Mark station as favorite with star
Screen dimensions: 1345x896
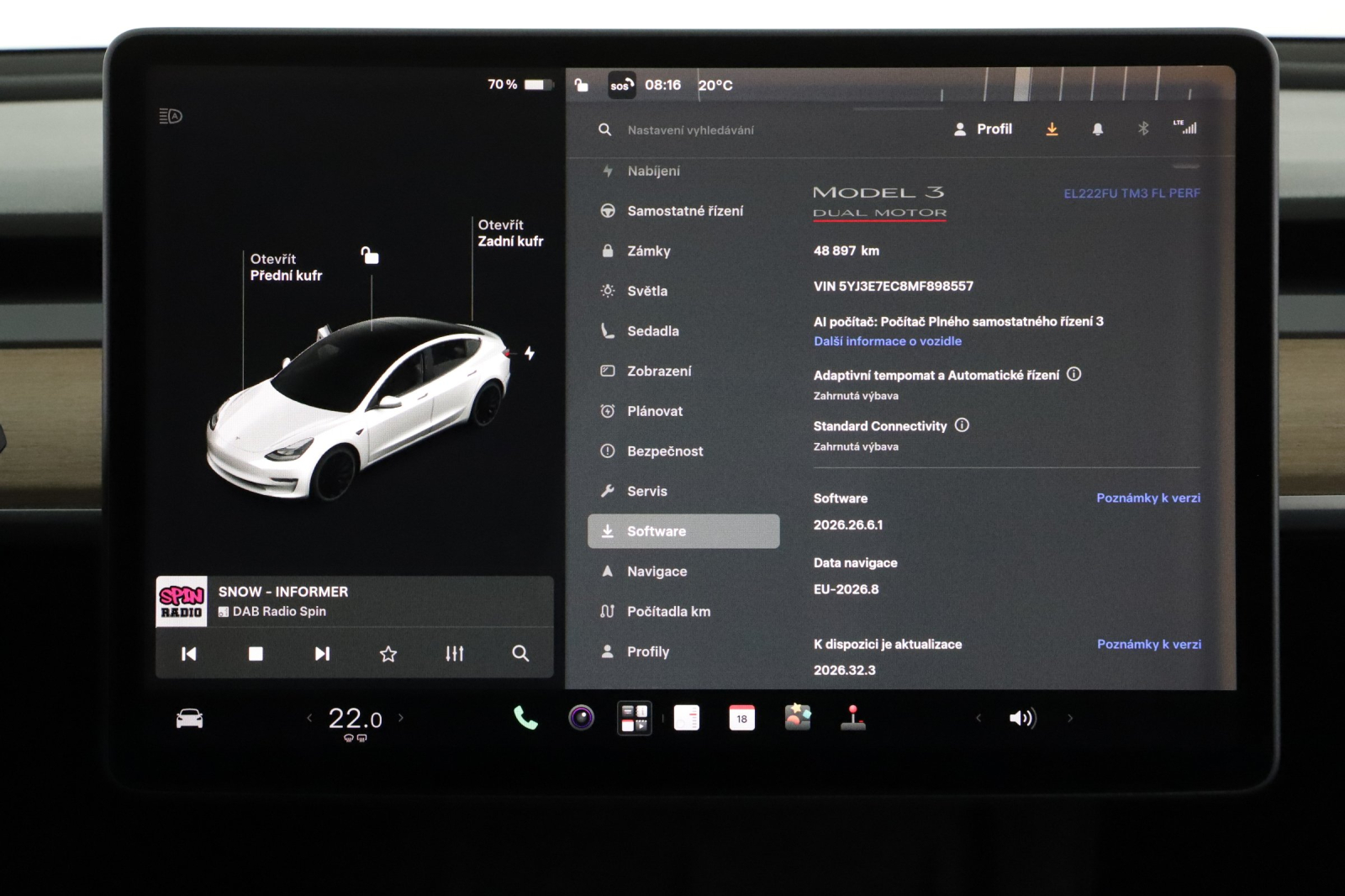[388, 653]
